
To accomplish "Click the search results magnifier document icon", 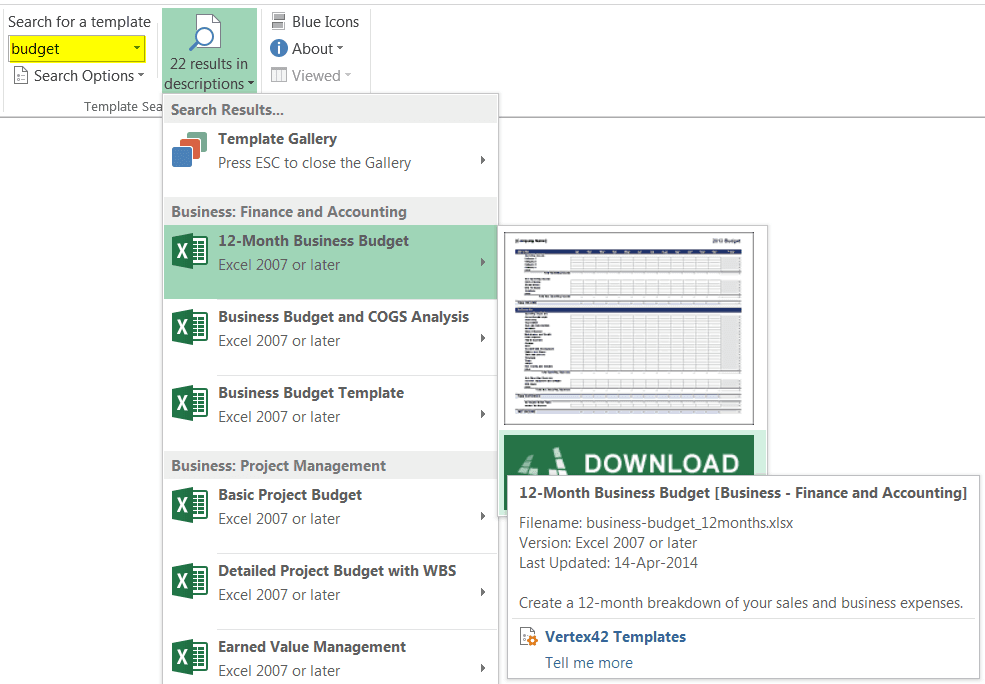I will (x=205, y=32).
